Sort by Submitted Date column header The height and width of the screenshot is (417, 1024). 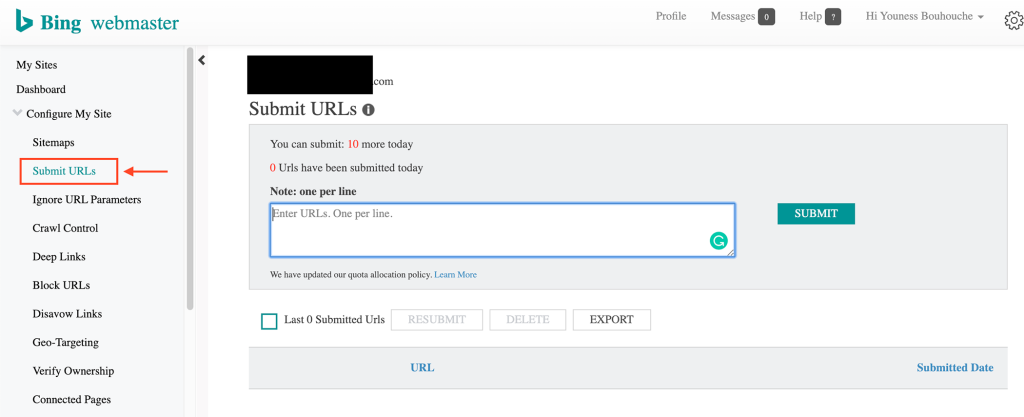(954, 368)
